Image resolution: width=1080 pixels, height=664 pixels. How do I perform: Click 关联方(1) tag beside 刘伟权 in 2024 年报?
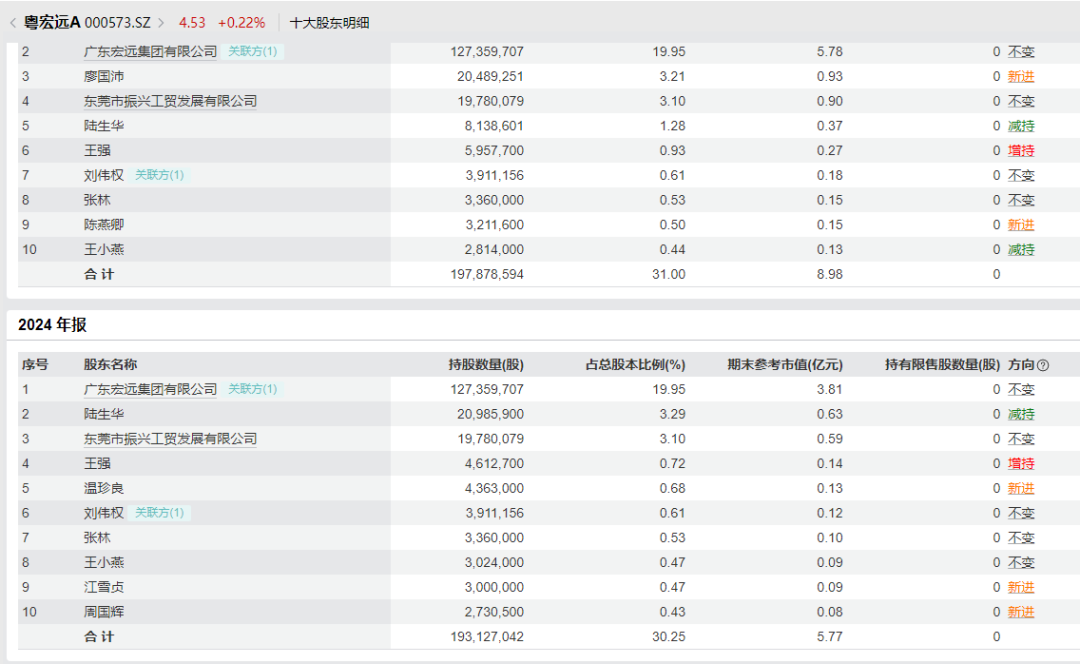point(159,513)
